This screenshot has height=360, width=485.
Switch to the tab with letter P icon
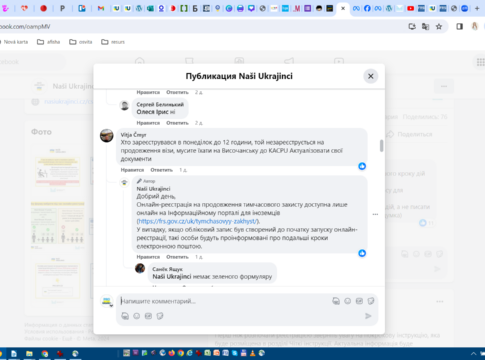coord(62,8)
